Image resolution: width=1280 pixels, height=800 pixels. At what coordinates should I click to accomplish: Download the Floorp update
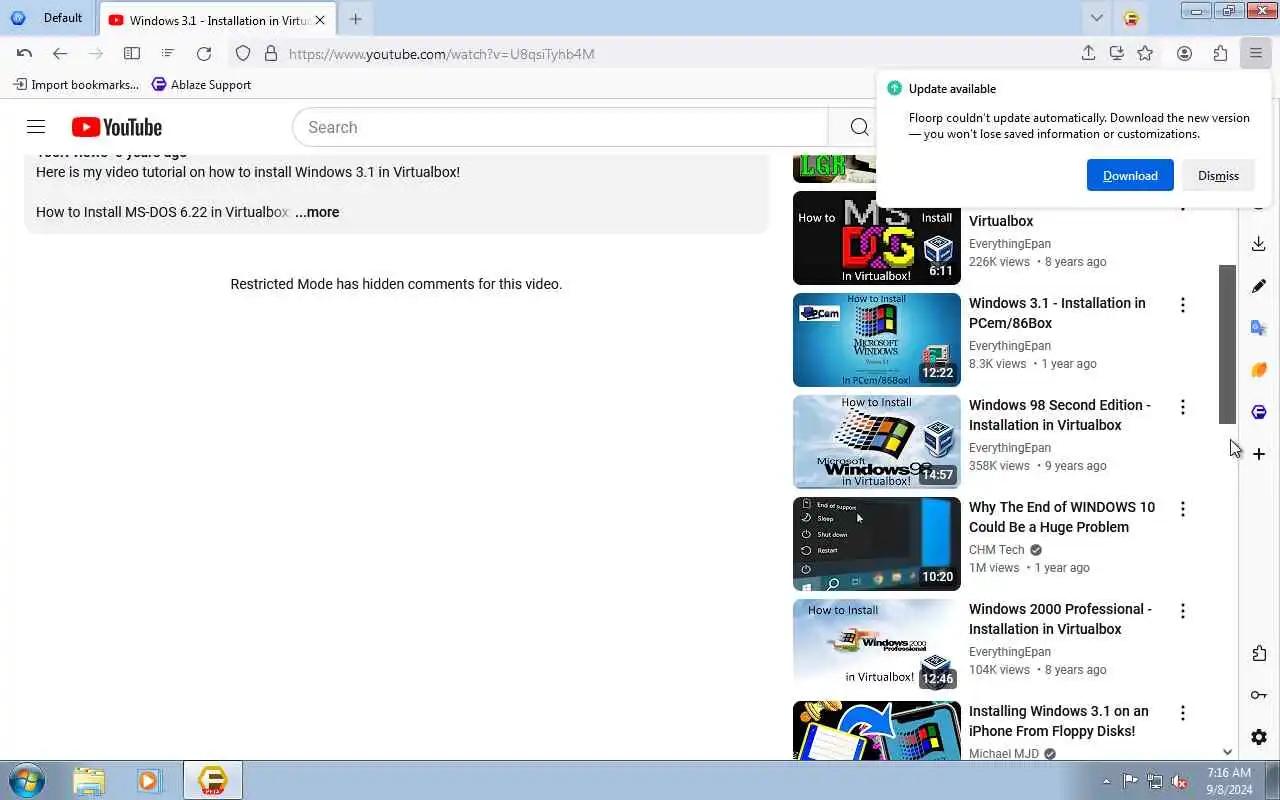pyautogui.click(x=1130, y=175)
